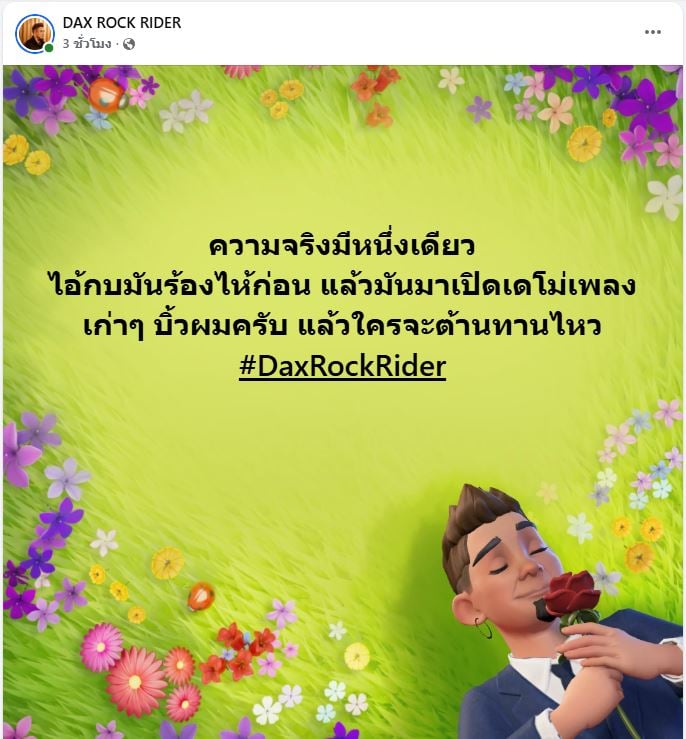Screen dimensions: 686x739
Task: Follow the #DaxRockRider hashtag link
Action: [x=343, y=366]
